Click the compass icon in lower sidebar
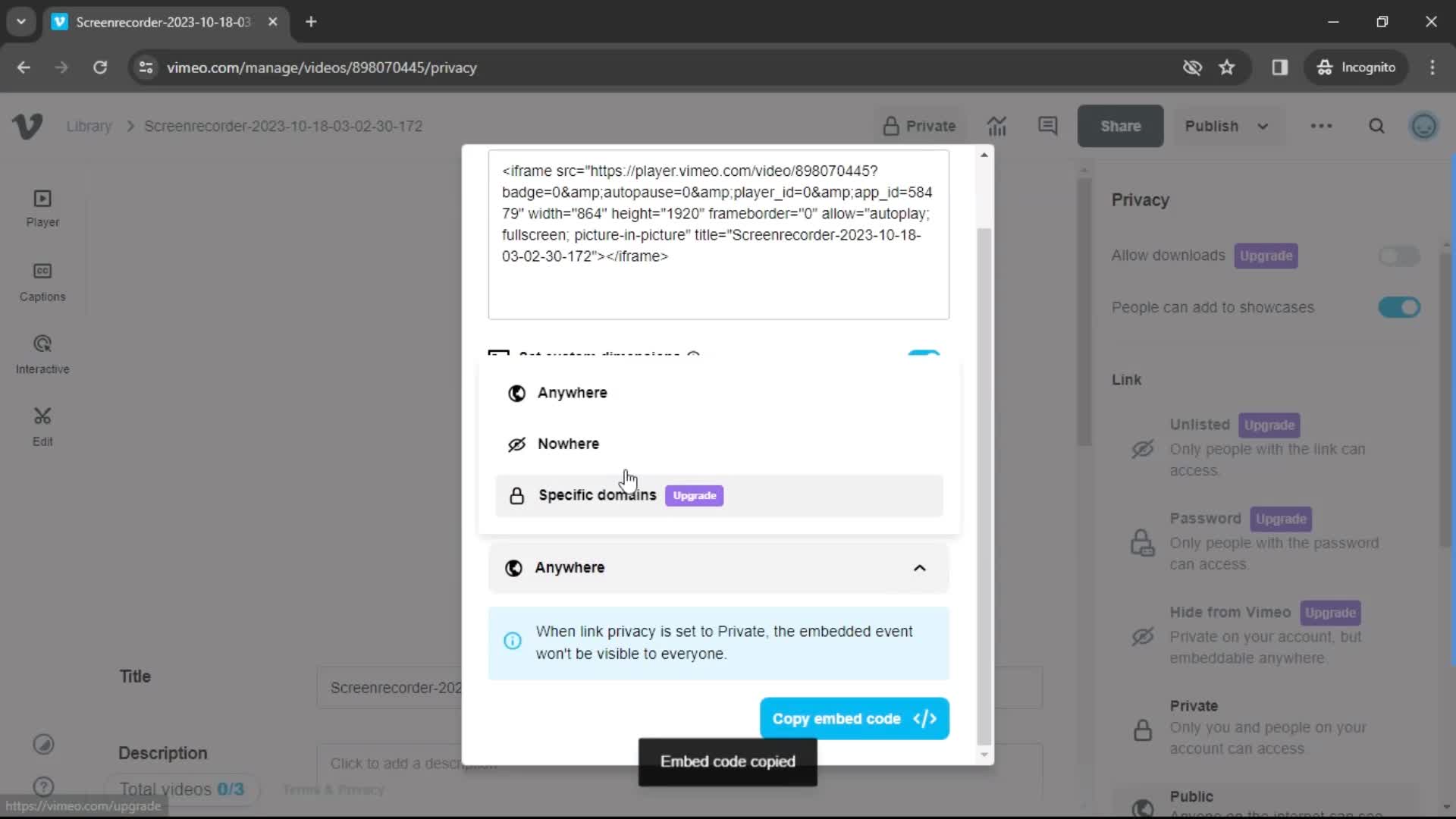 43,745
